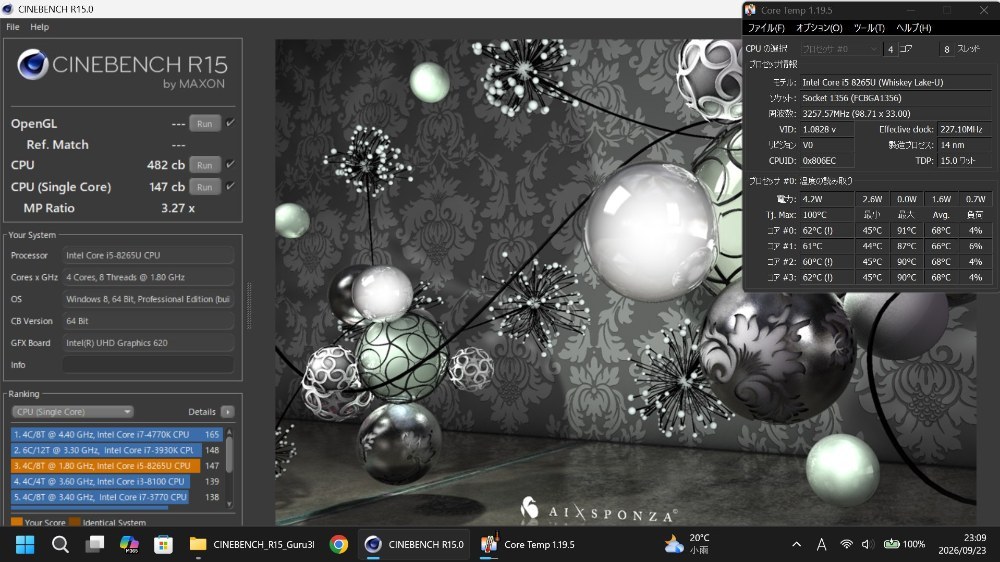Open Microsoft Store from taskbar

point(163,545)
